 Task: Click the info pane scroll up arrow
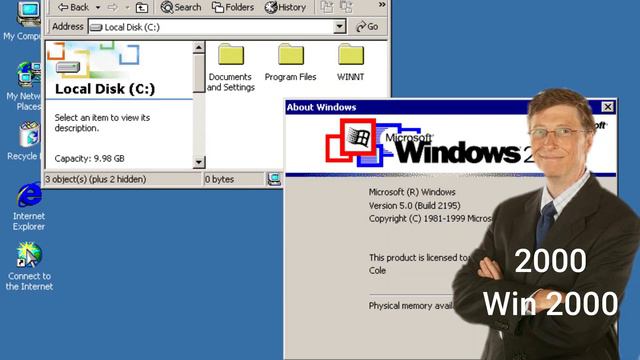click(199, 48)
